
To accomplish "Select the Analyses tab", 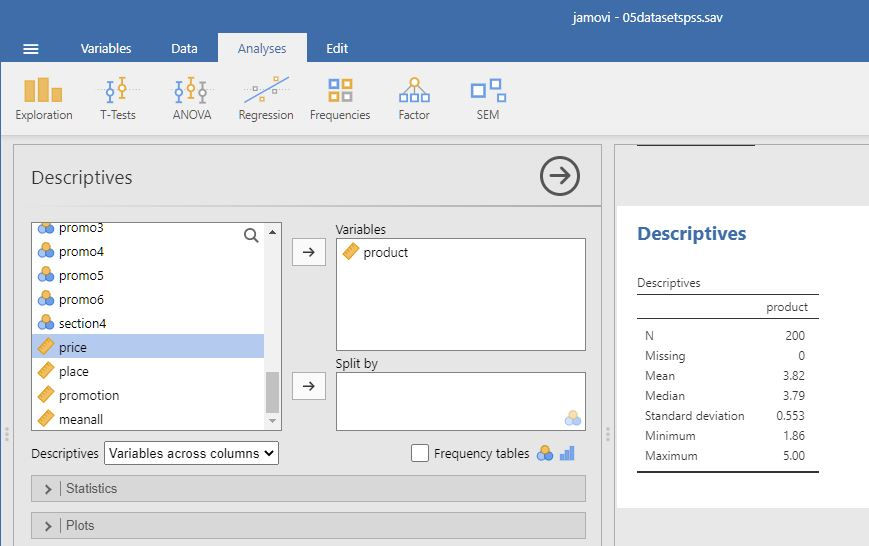I will [262, 48].
